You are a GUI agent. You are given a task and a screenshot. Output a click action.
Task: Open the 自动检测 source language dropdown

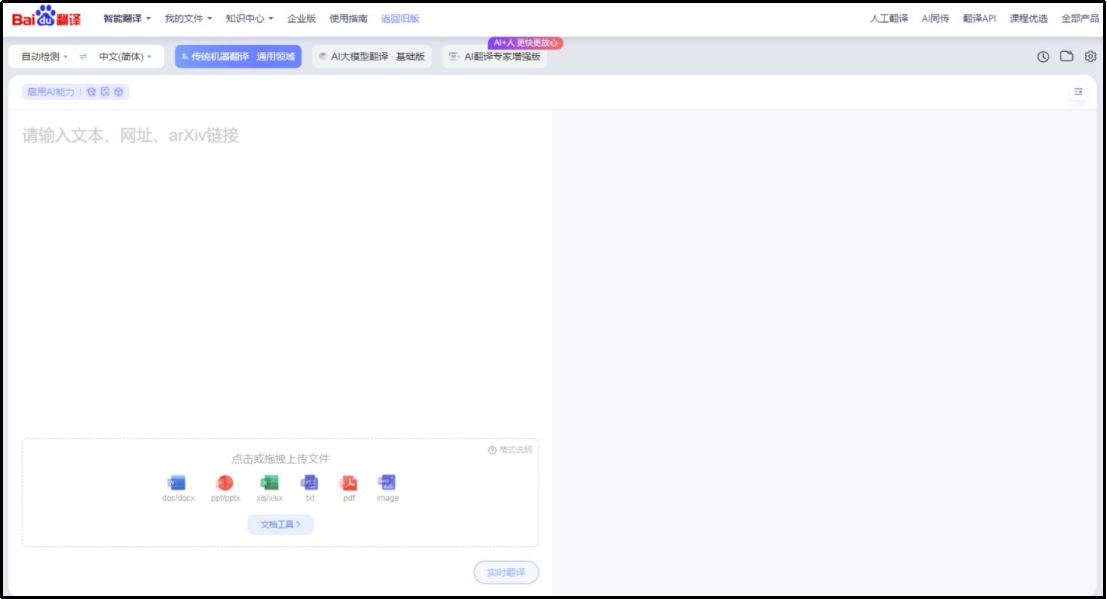[44, 57]
